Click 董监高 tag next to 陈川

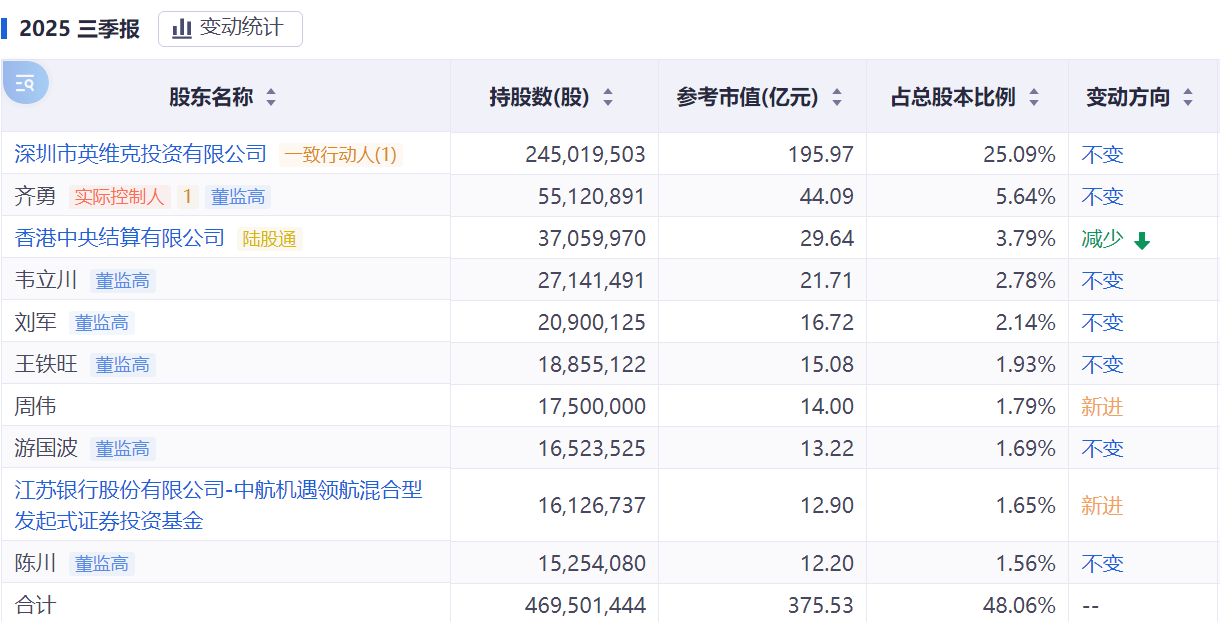[x=101, y=564]
